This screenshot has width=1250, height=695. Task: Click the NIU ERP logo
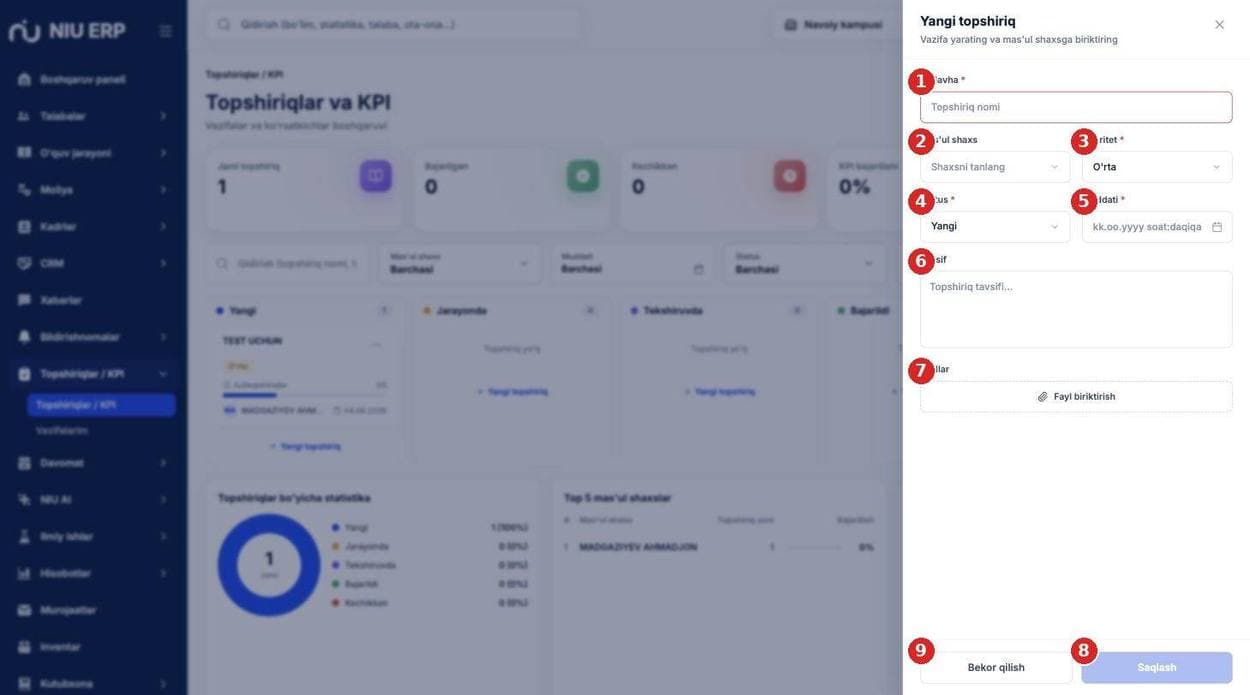pyautogui.click(x=67, y=31)
